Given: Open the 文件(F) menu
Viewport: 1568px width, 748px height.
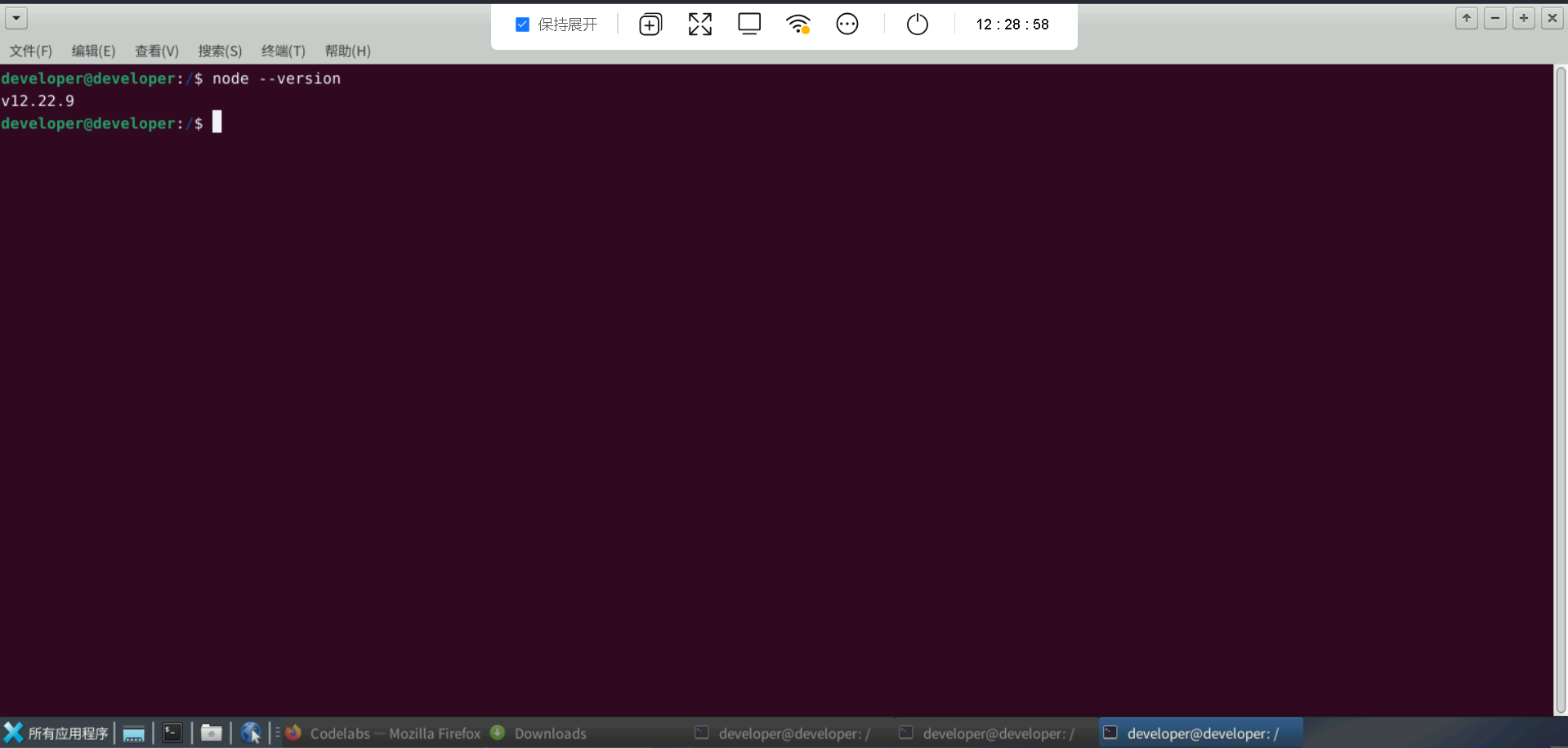Looking at the screenshot, I should 31,51.
